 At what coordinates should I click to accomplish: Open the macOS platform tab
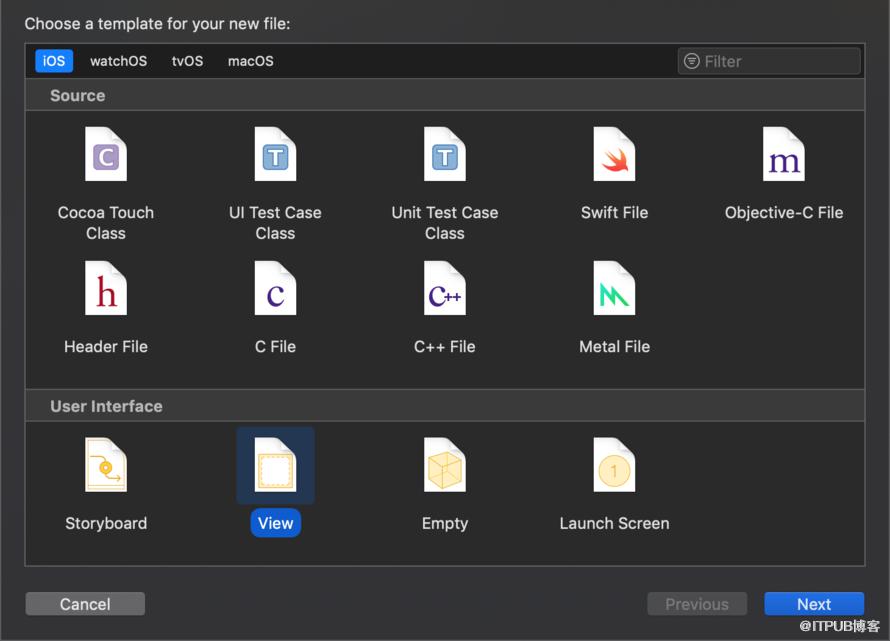[x=250, y=61]
